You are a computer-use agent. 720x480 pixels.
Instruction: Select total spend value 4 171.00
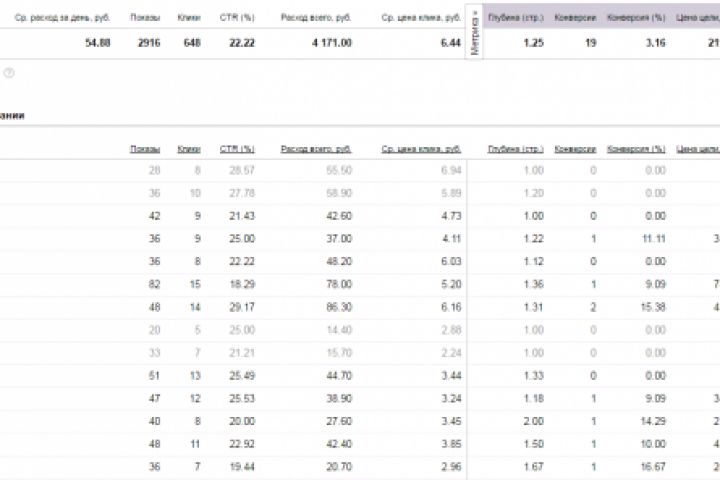coord(332,43)
